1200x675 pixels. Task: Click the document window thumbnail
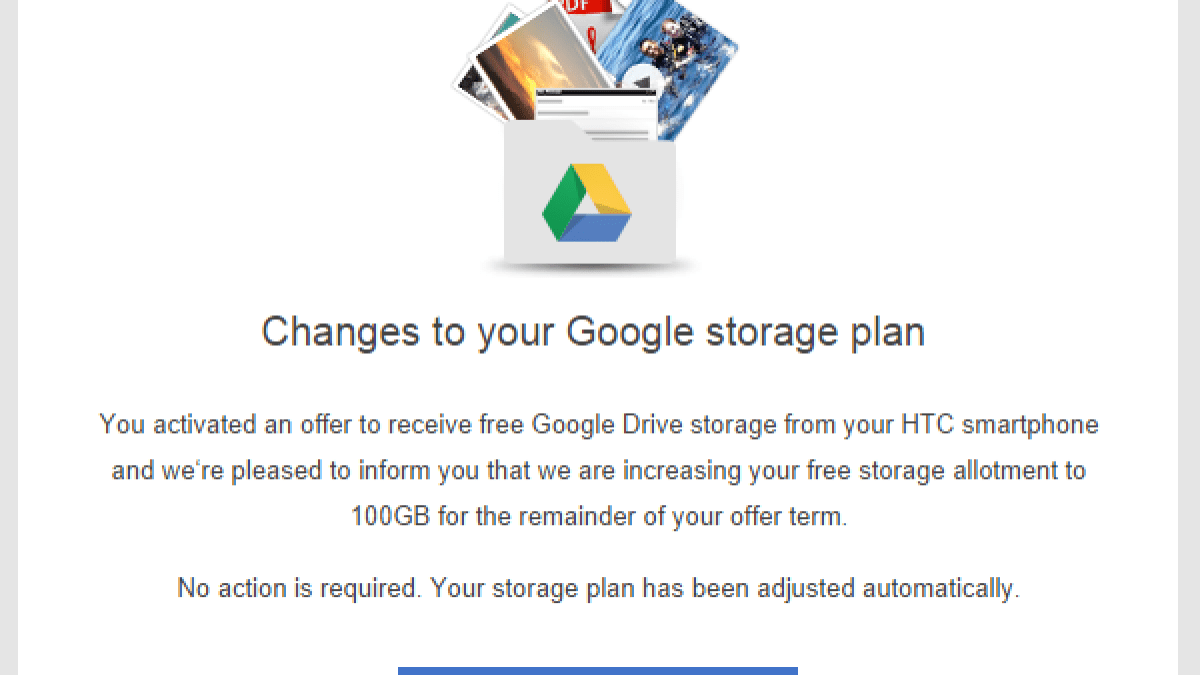(x=597, y=103)
